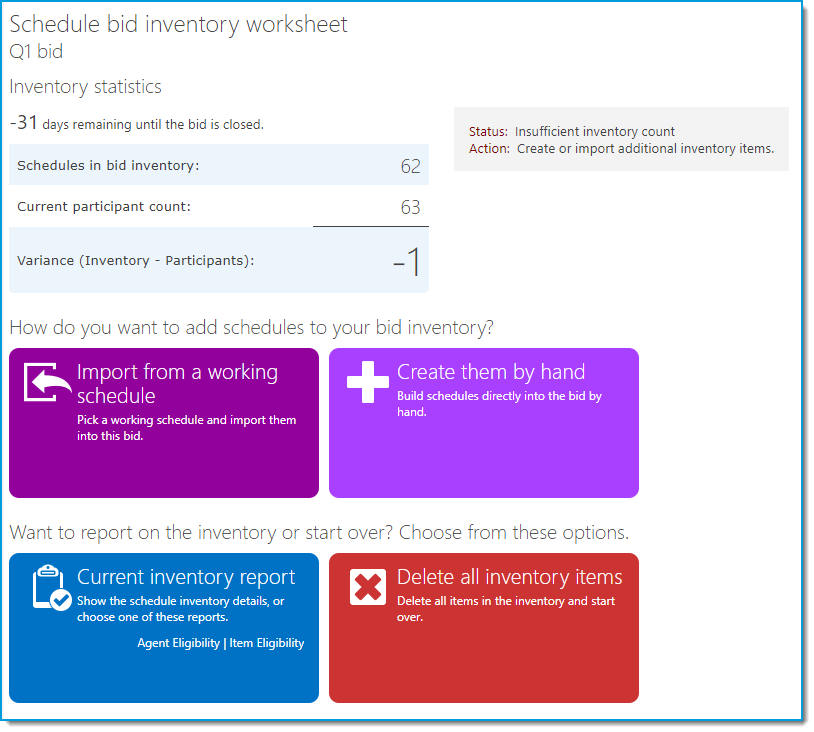Click the Schedules in bid inventory value 62
Screen dimensions: 814x732
coord(411,167)
